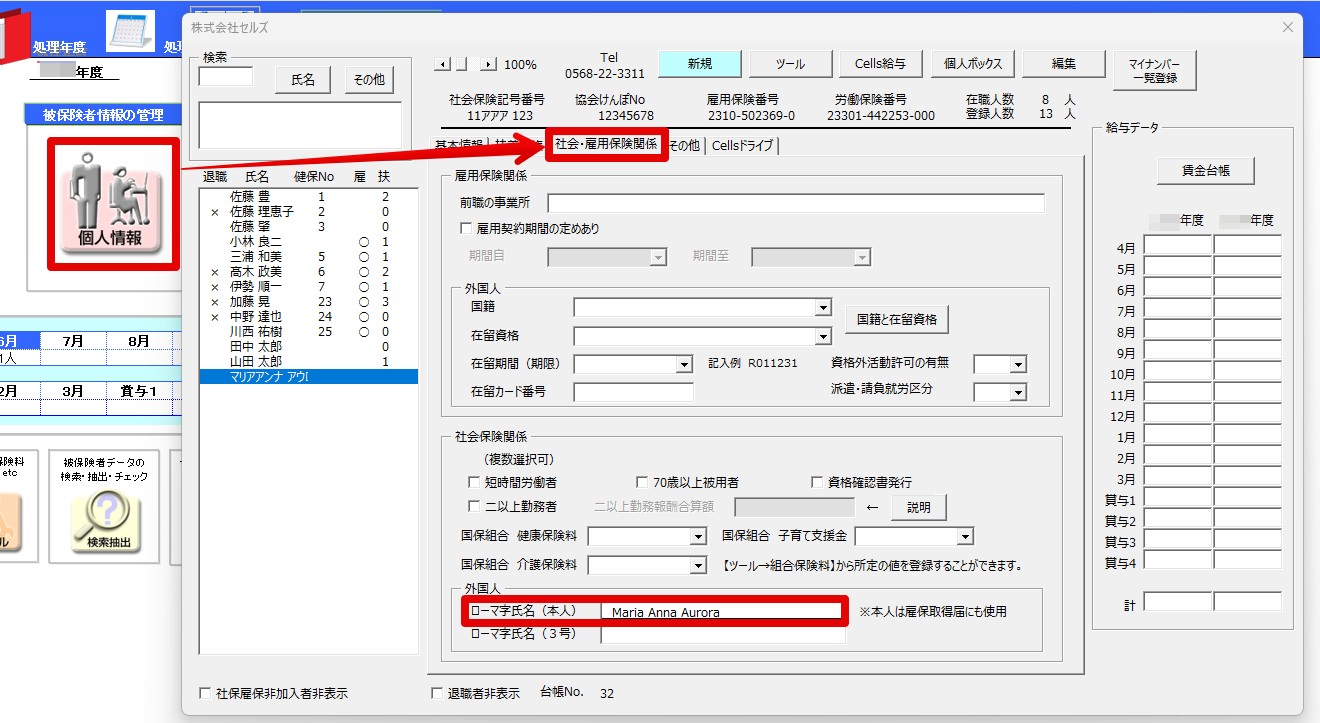
Task: Click the 説明 button
Action: pyautogui.click(x=919, y=507)
